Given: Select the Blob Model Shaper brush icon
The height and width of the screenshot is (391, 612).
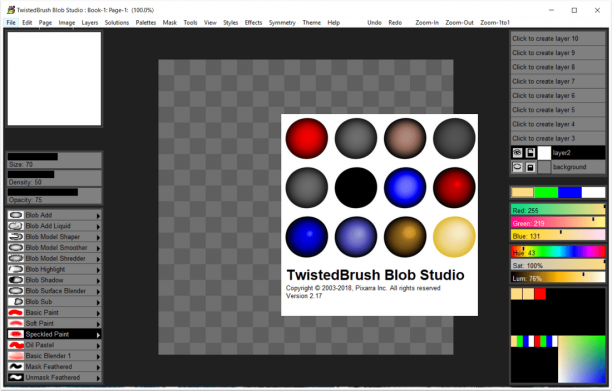Looking at the screenshot, I should [x=16, y=237].
